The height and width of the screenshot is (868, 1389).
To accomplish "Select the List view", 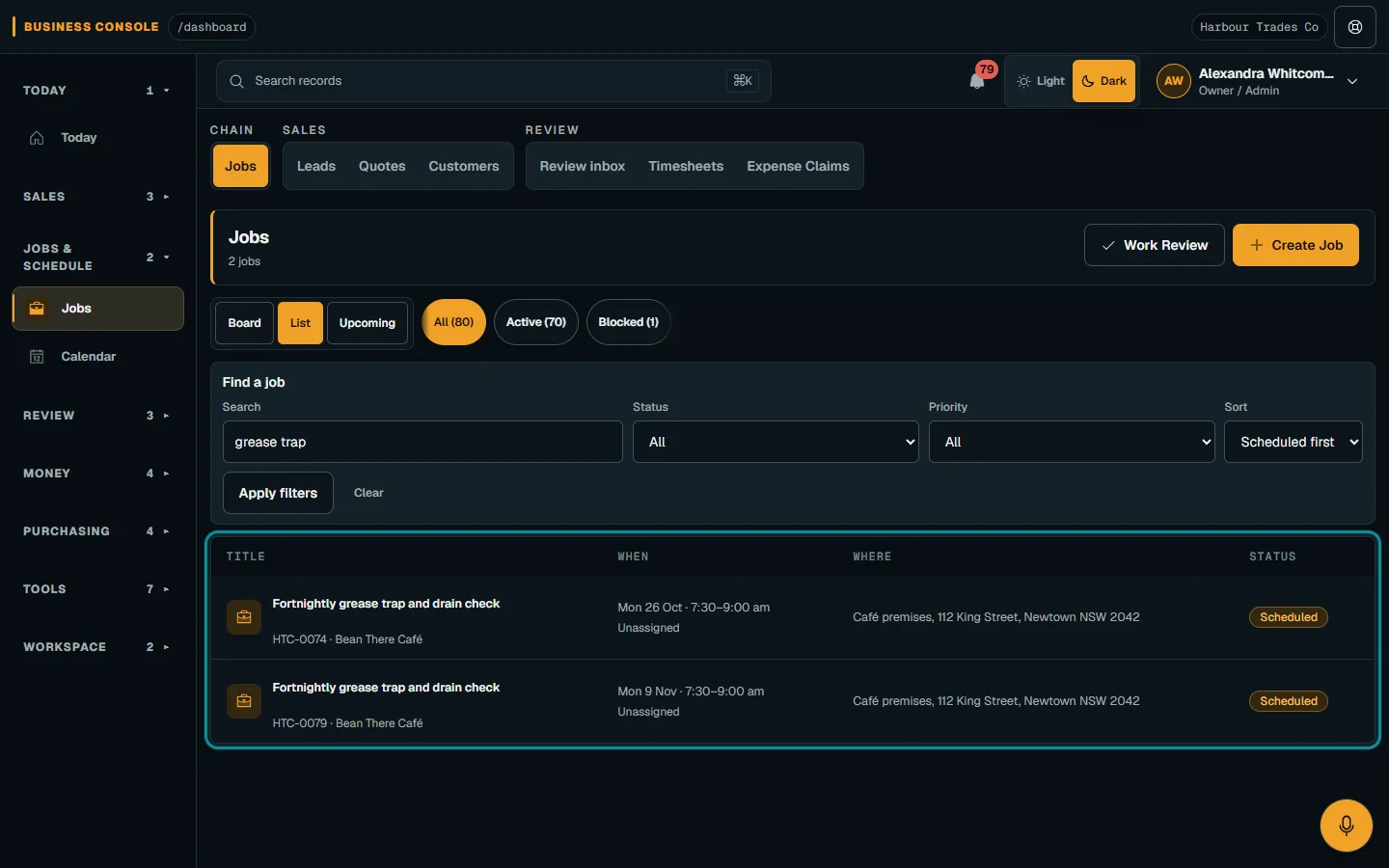I will tap(300, 323).
